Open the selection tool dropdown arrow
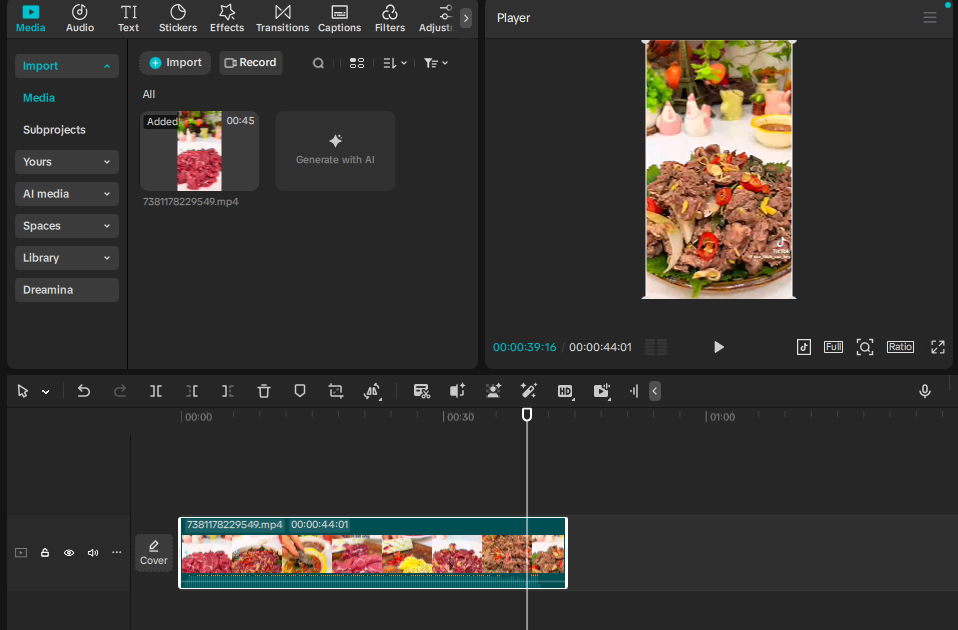Viewport: 958px width, 630px height. click(45, 392)
